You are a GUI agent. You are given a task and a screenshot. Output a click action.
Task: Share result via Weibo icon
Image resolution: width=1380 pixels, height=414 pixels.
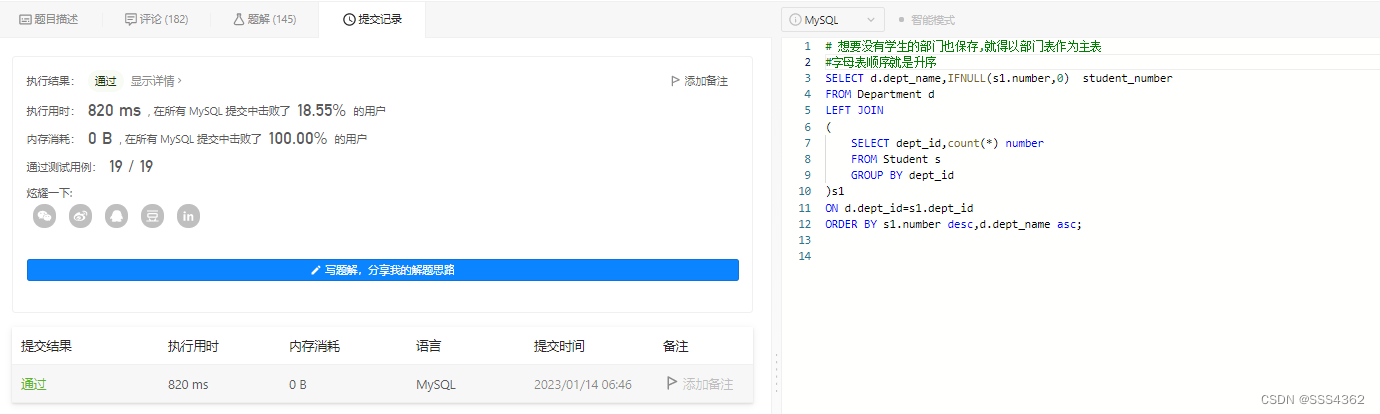(80, 215)
